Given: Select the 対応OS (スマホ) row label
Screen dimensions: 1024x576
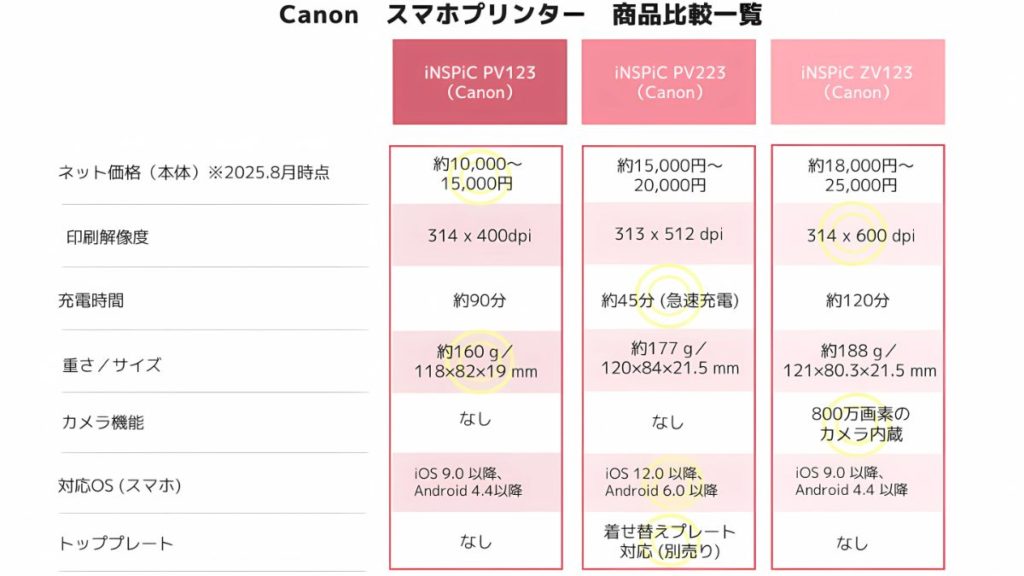Looking at the screenshot, I should pos(119,486).
